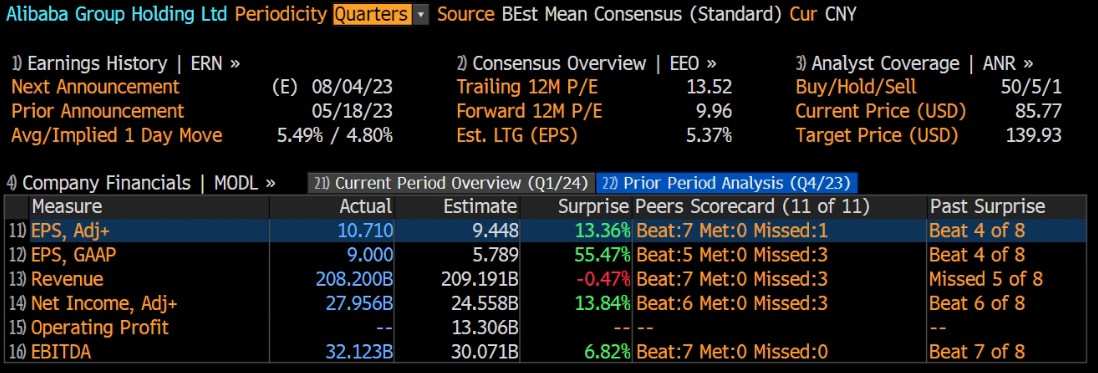Click the Target Price (USD) value

(1034, 136)
